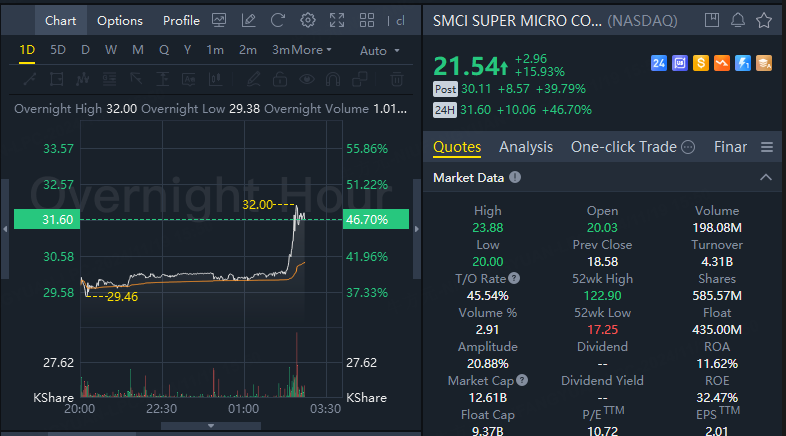Select the monthly M timeframe
The width and height of the screenshot is (786, 436).
(x=137, y=50)
